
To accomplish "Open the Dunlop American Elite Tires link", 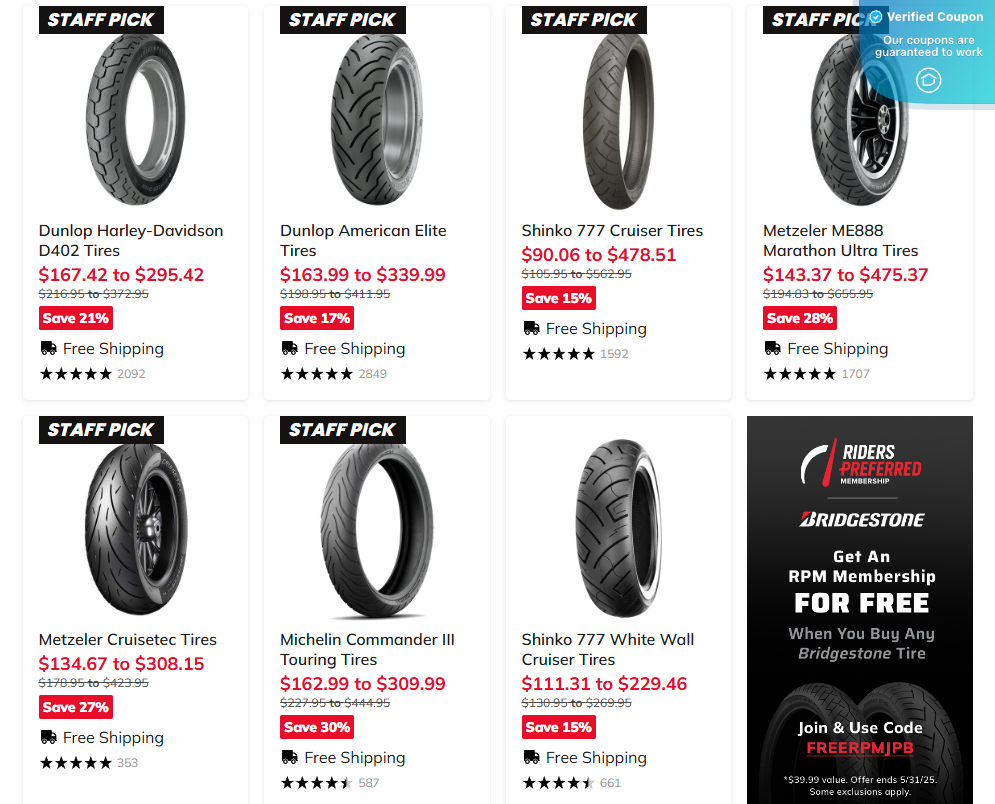I will pyautogui.click(x=363, y=241).
